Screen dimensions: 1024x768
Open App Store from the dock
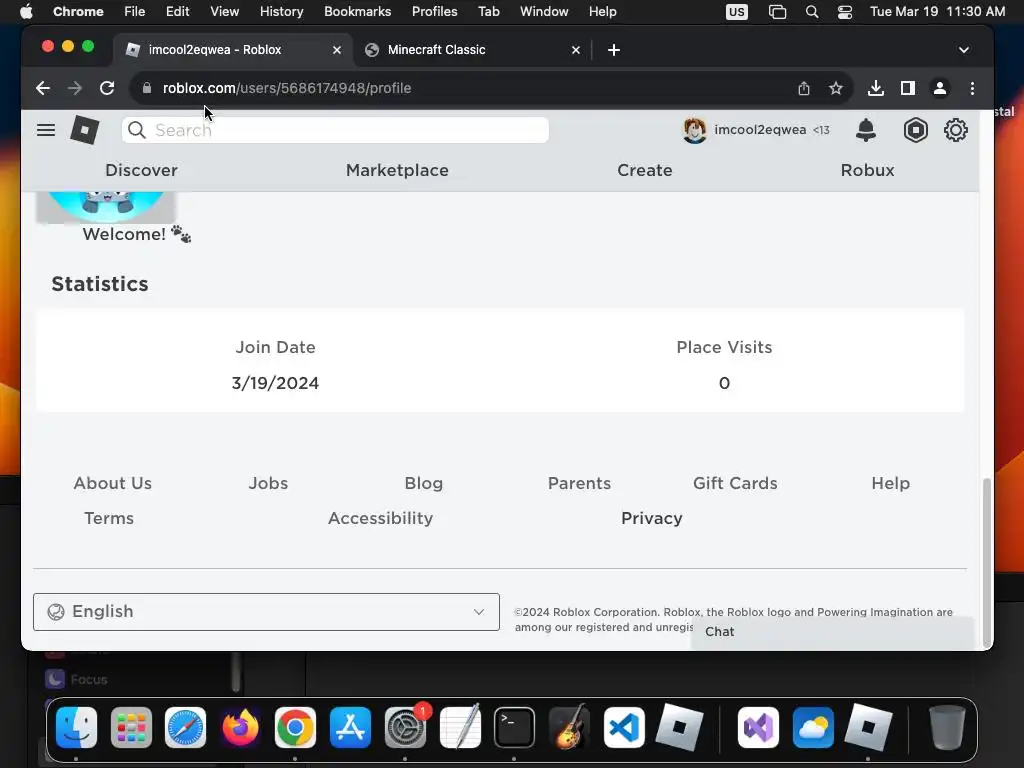(x=350, y=727)
